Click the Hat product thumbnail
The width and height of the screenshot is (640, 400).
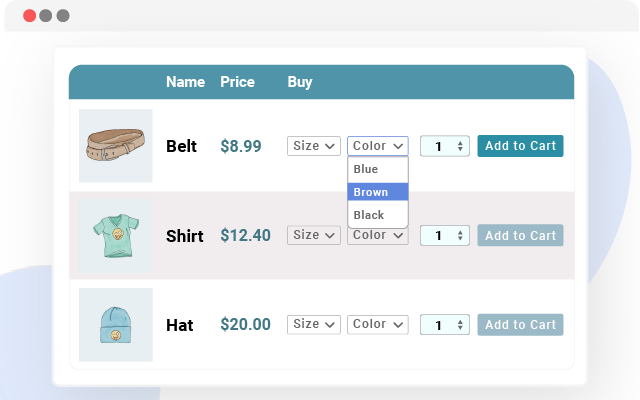(116, 324)
